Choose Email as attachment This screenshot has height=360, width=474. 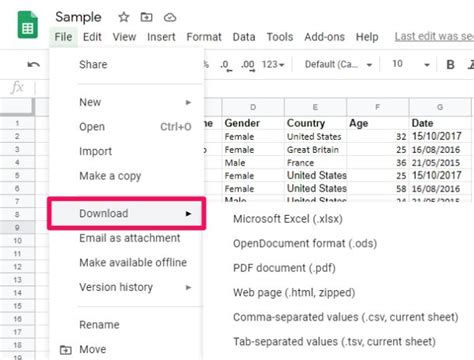pos(126,238)
